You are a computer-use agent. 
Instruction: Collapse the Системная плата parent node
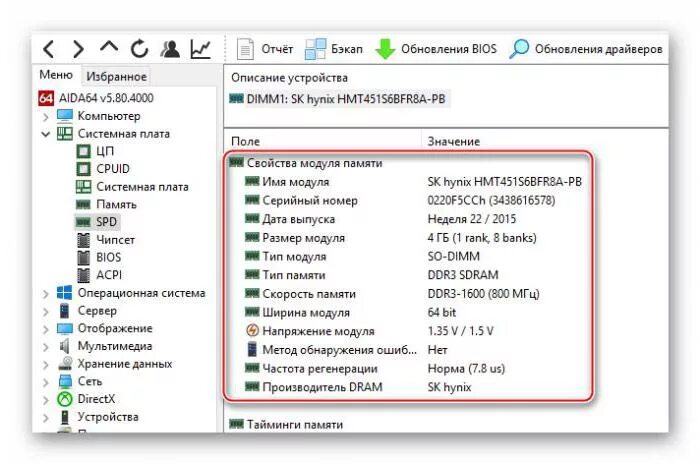tap(46, 134)
